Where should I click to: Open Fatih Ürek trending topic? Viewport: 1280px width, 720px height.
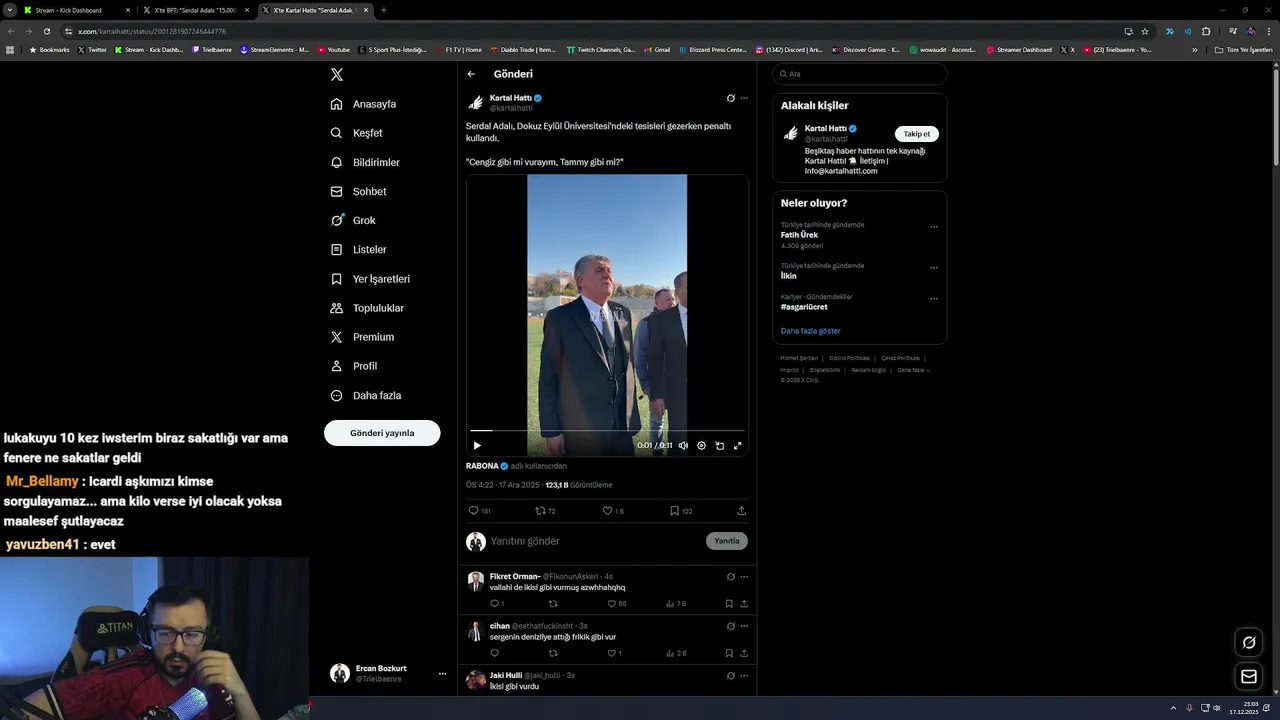coord(799,235)
